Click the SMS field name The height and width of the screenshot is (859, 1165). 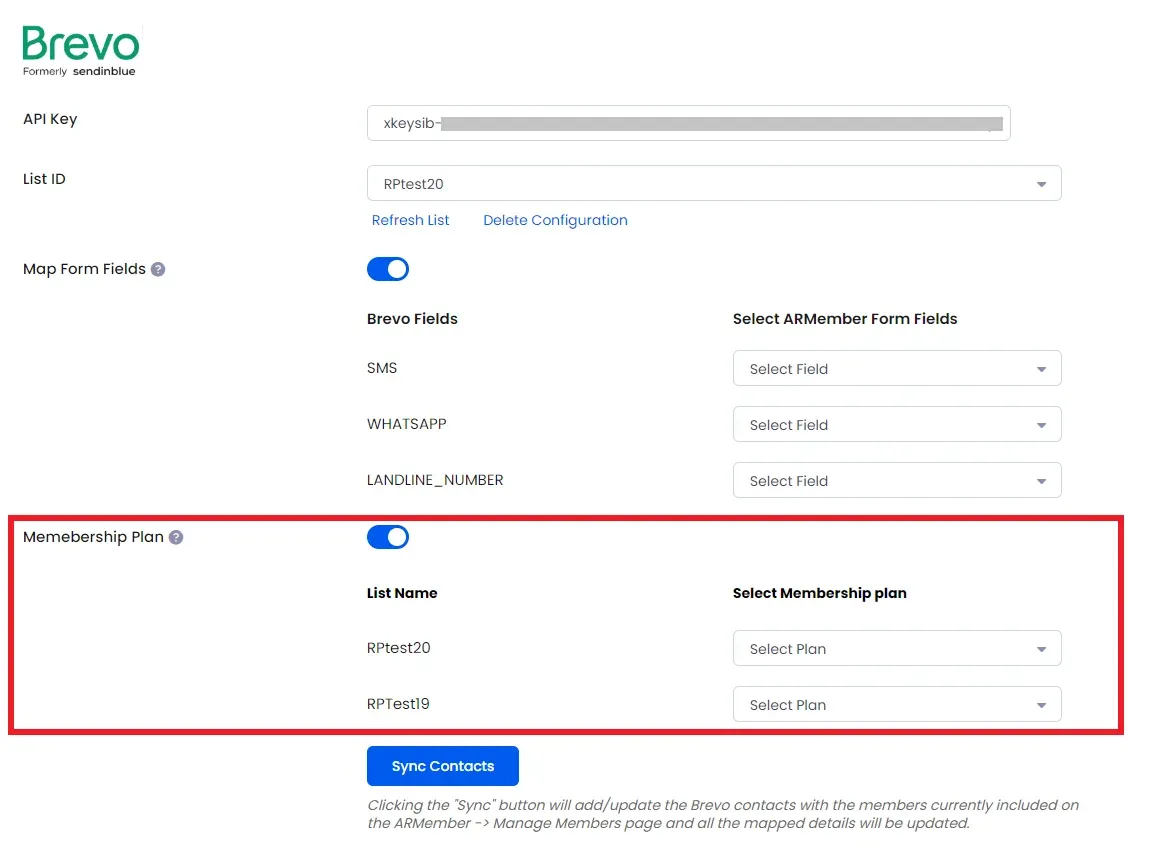pos(382,368)
